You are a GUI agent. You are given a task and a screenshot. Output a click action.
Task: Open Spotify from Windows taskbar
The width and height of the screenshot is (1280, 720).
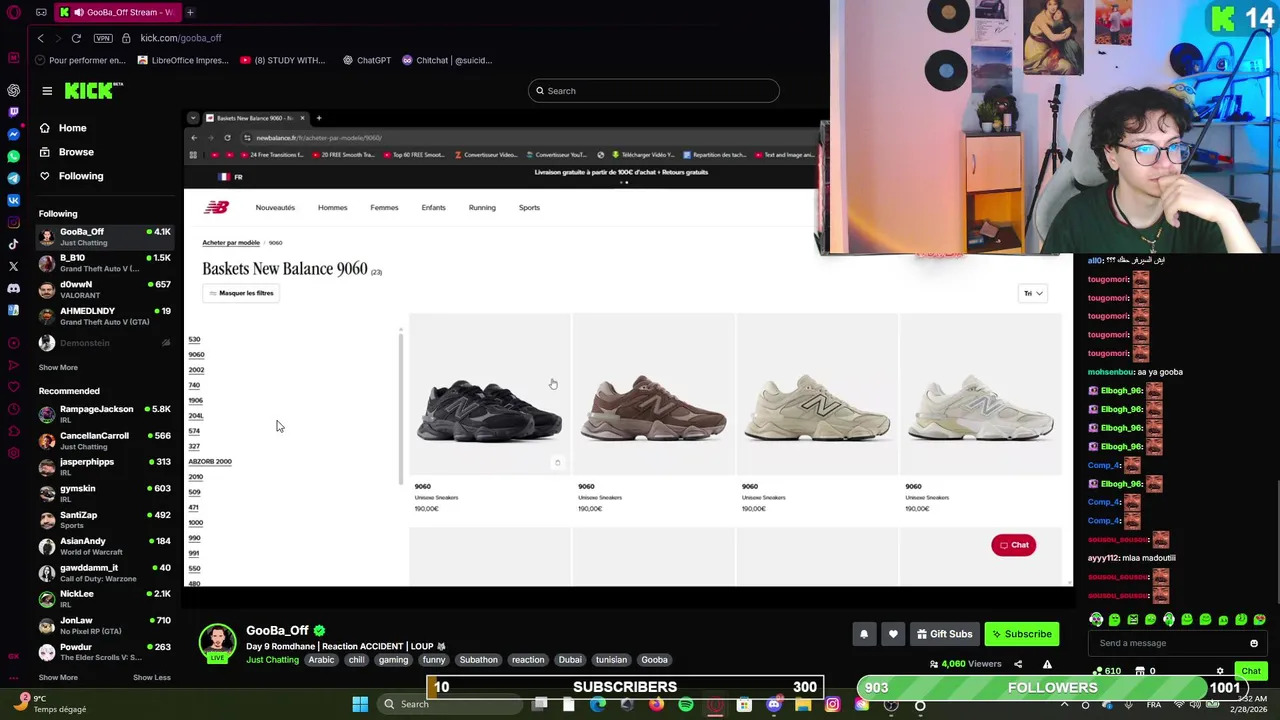point(686,705)
